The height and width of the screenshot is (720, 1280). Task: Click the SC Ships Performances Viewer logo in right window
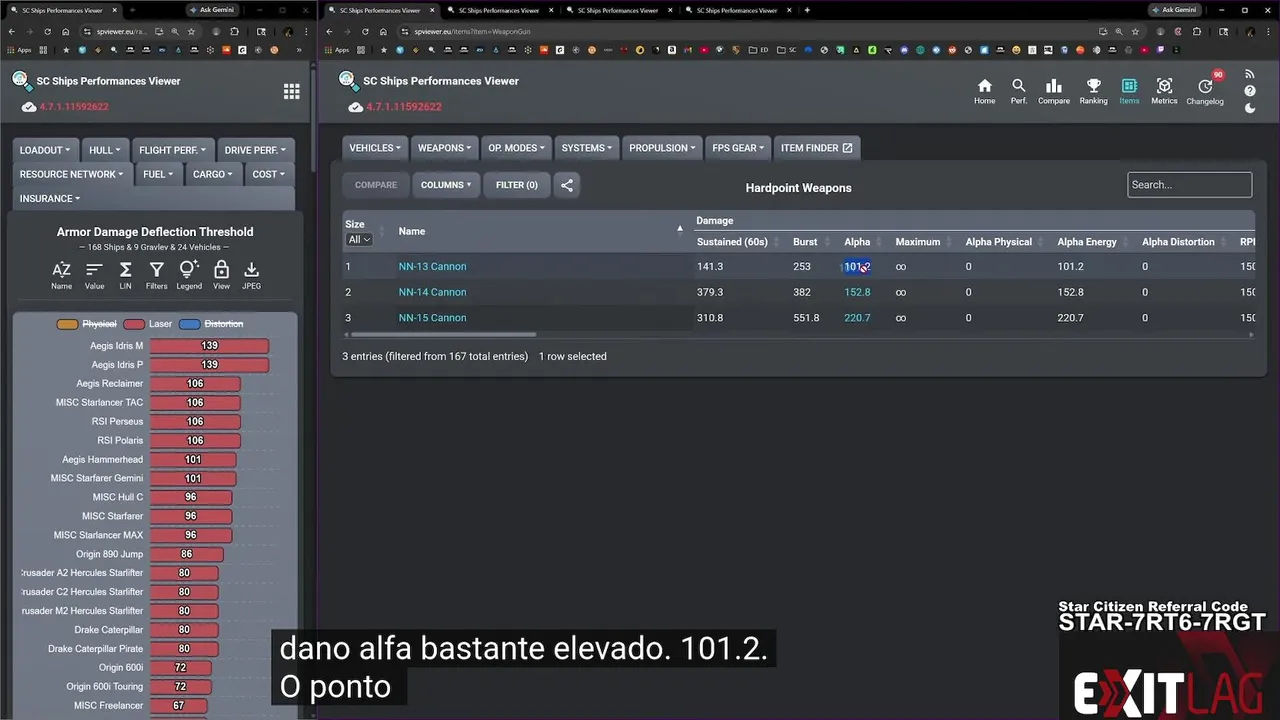pos(348,81)
